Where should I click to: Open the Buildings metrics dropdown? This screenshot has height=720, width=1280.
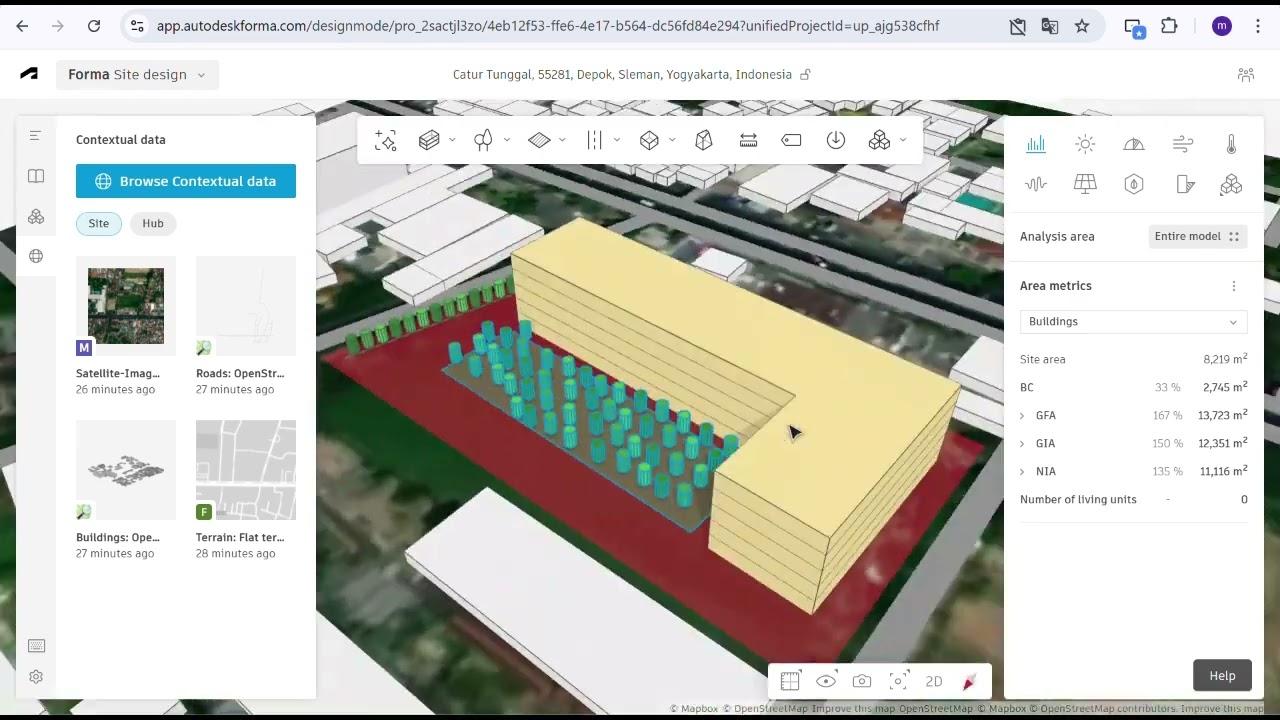tap(1133, 322)
